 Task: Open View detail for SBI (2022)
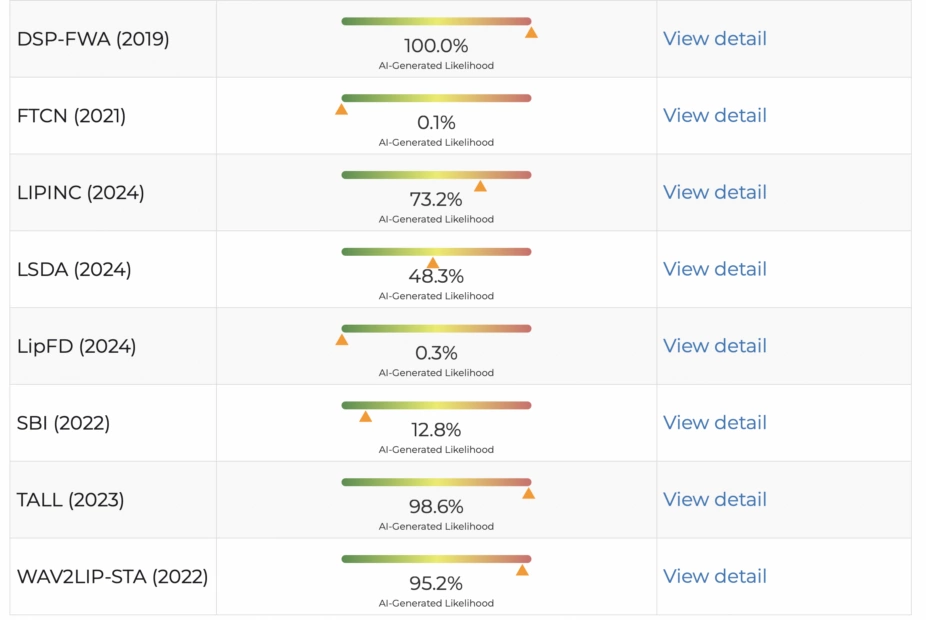pyautogui.click(x=714, y=423)
